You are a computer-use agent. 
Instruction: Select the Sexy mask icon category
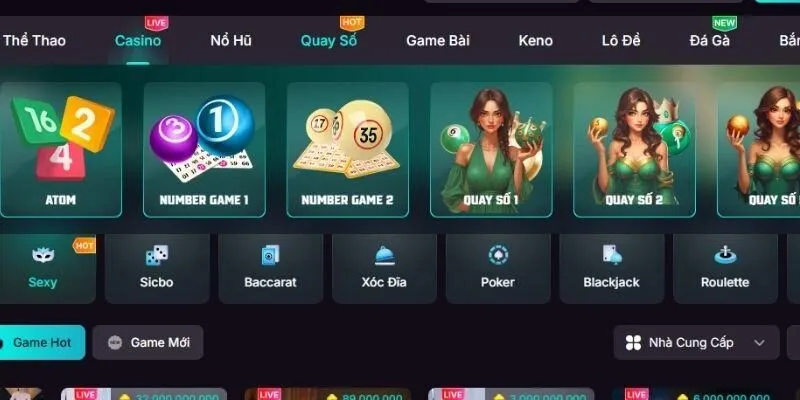(x=43, y=255)
